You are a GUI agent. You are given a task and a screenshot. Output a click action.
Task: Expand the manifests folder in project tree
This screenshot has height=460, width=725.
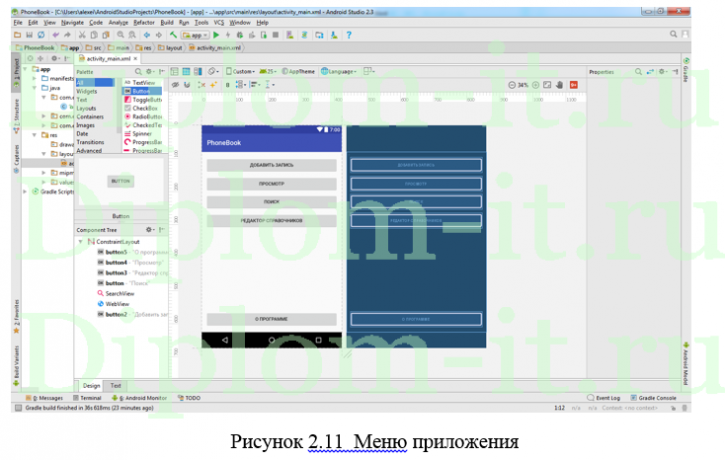click(34, 79)
